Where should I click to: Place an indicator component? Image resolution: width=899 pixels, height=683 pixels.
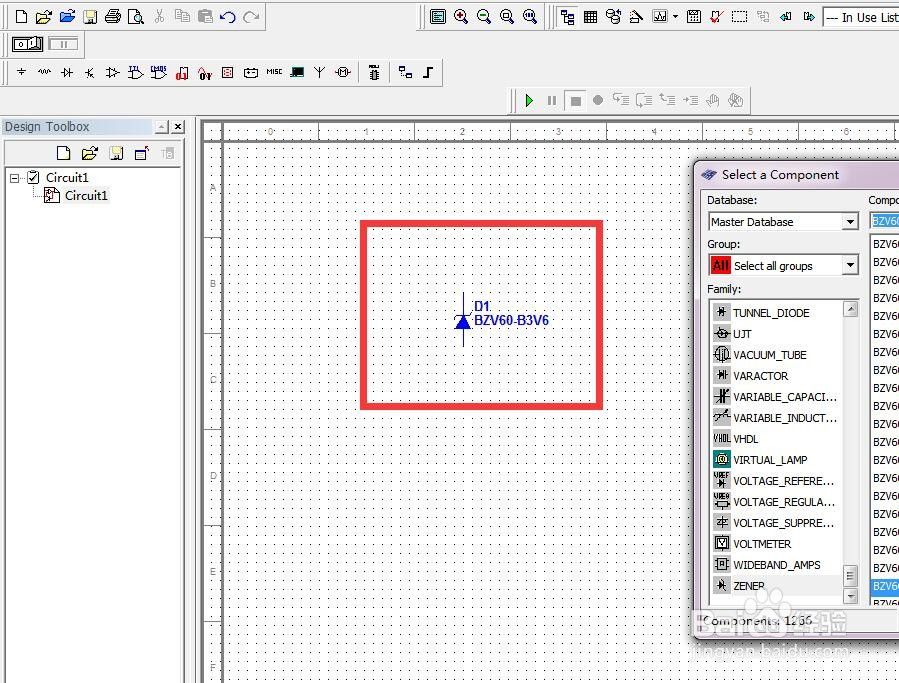[x=228, y=72]
